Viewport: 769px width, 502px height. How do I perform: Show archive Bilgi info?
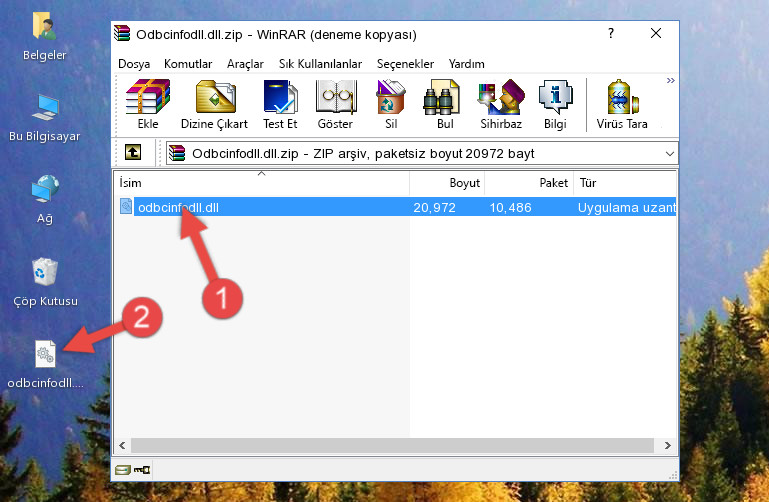coord(555,104)
